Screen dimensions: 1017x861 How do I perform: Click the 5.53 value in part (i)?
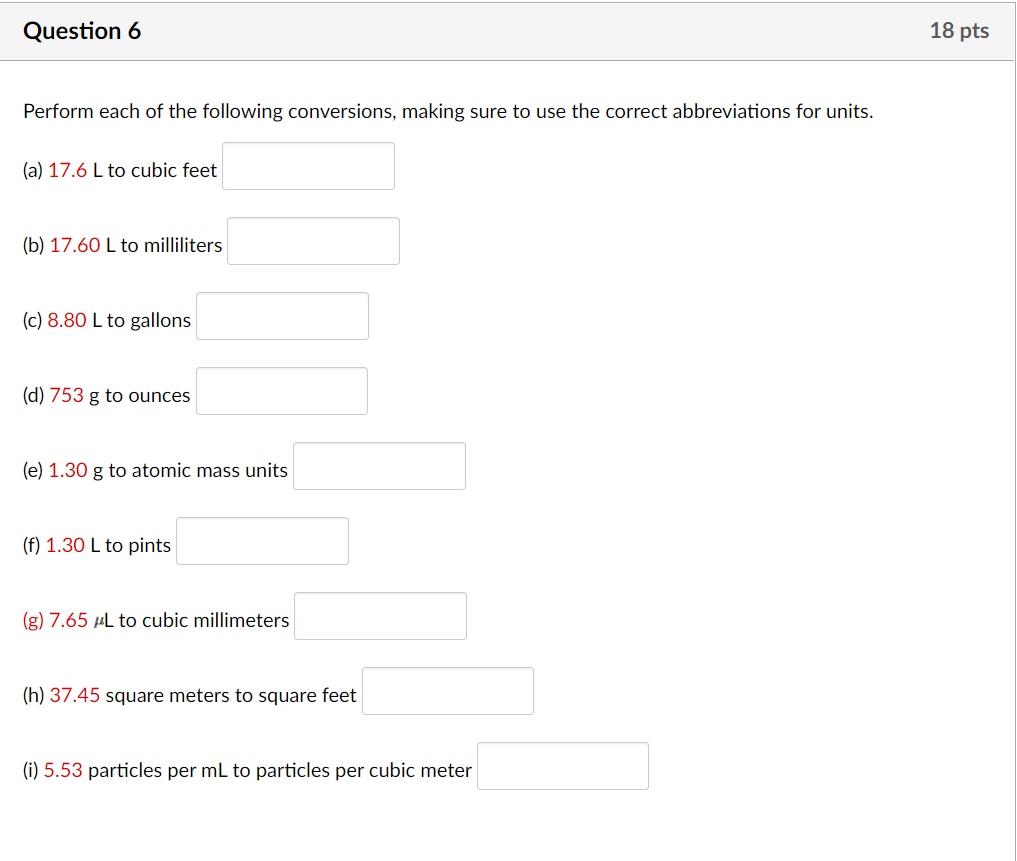point(64,770)
